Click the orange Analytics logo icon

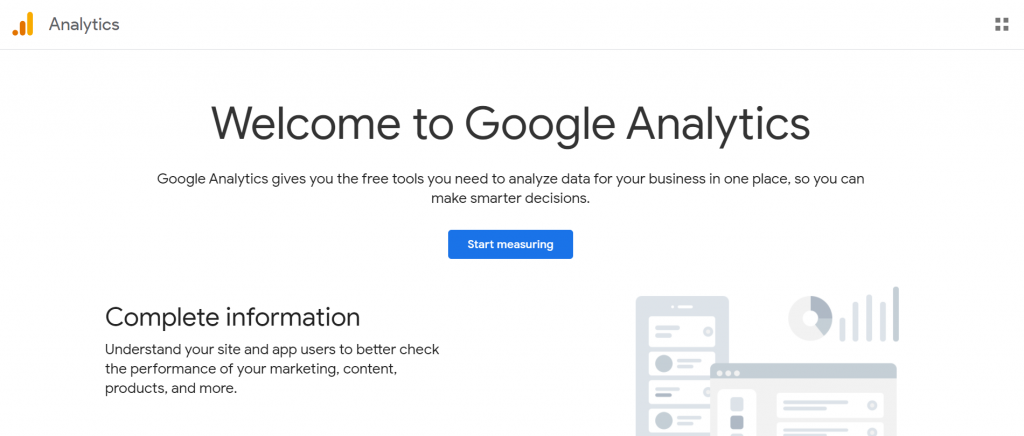coord(23,24)
